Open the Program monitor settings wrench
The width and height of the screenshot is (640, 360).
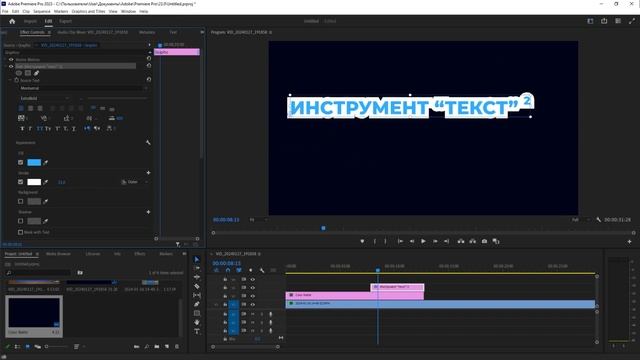tap(598, 220)
